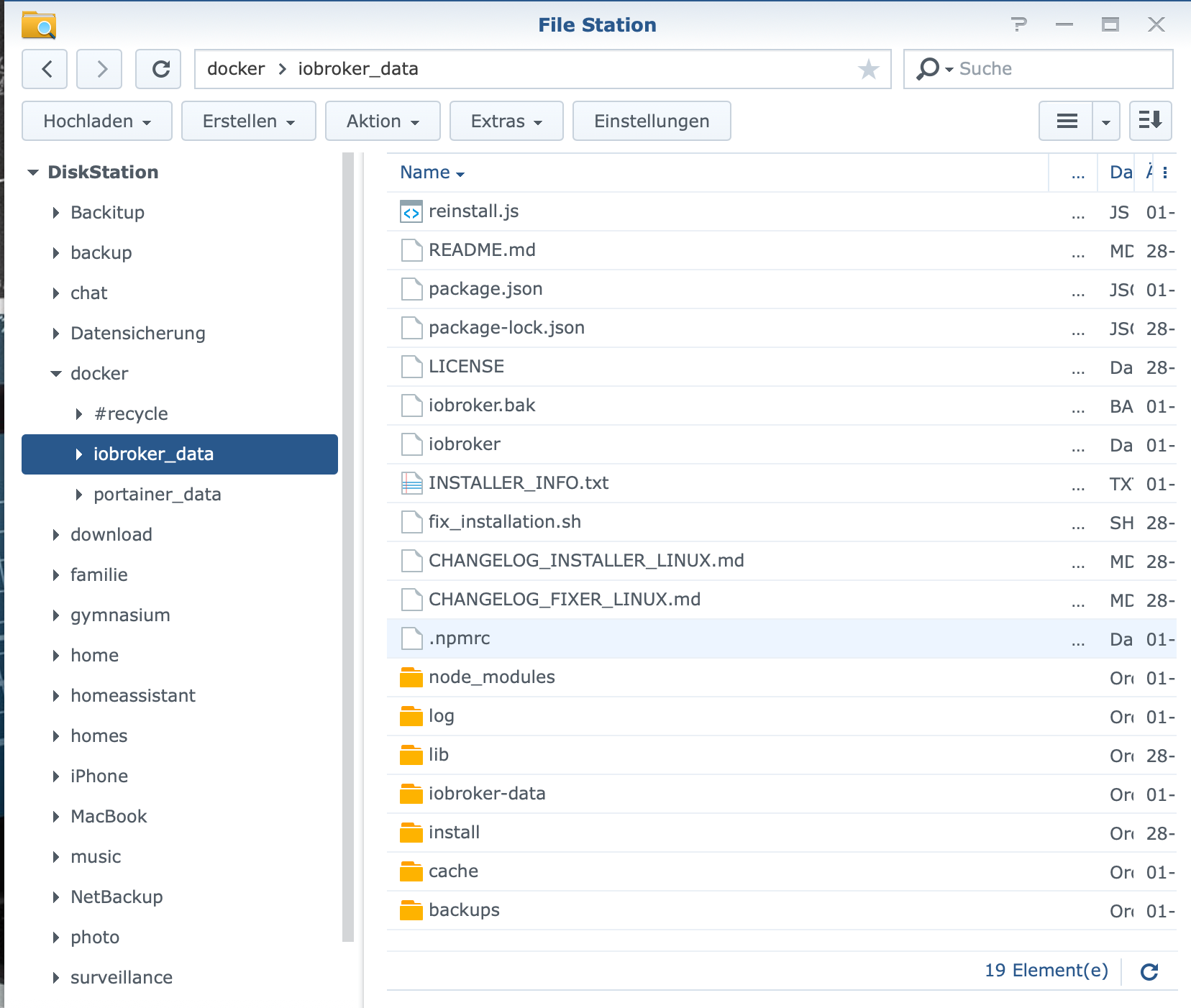Click iobroker_data in the breadcrumb path
The width and height of the screenshot is (1191, 1008).
358,69
